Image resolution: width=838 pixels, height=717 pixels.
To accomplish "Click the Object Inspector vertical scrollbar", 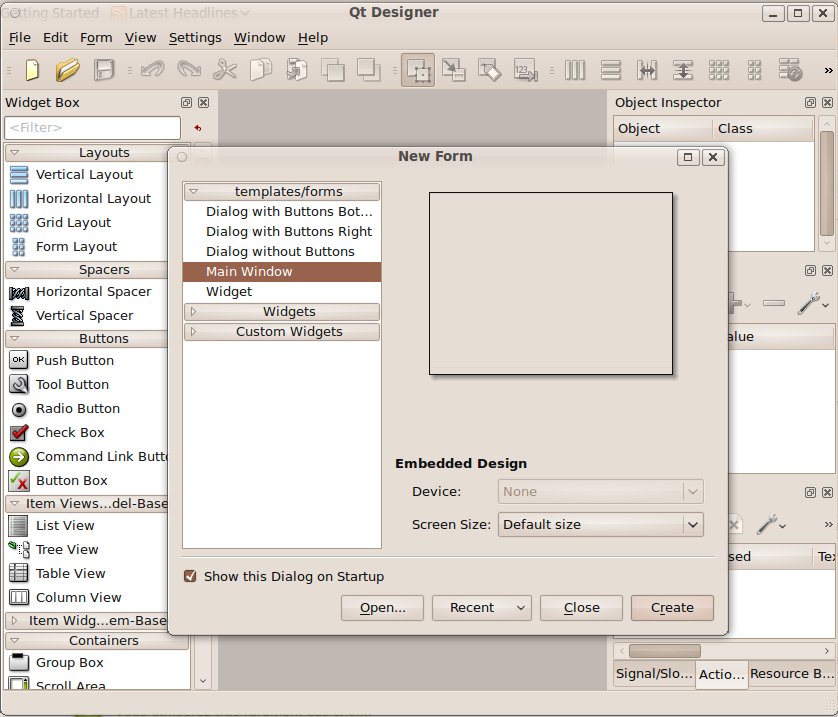I will tap(827, 184).
